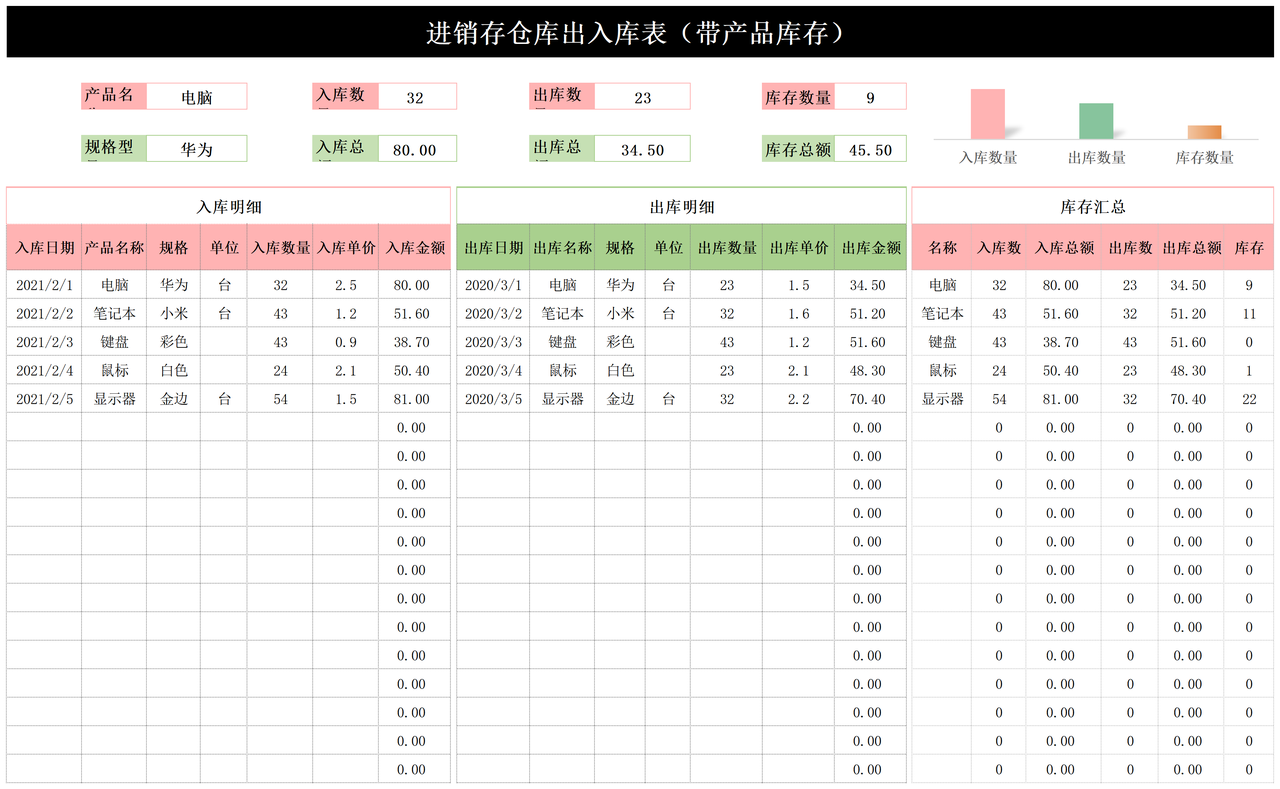Click the 9 value beside the 库存数量 label
1280x789 pixels.
point(870,97)
